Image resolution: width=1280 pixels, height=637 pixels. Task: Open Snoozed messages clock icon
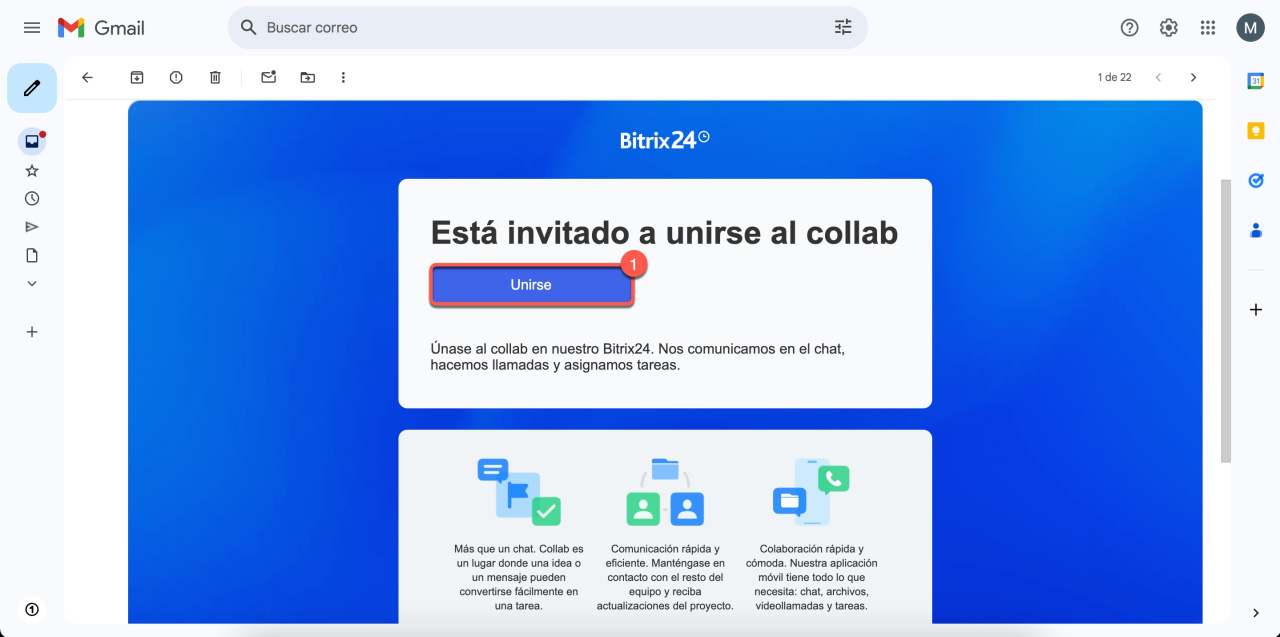(x=32, y=199)
